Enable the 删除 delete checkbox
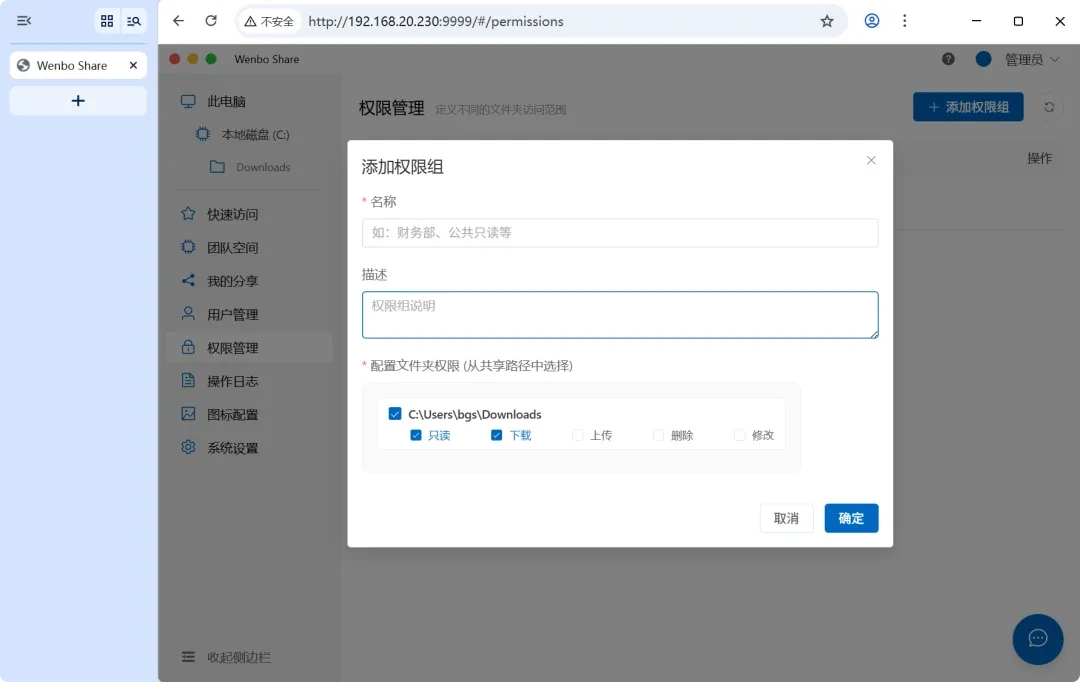Image resolution: width=1080 pixels, height=682 pixels. click(658, 435)
